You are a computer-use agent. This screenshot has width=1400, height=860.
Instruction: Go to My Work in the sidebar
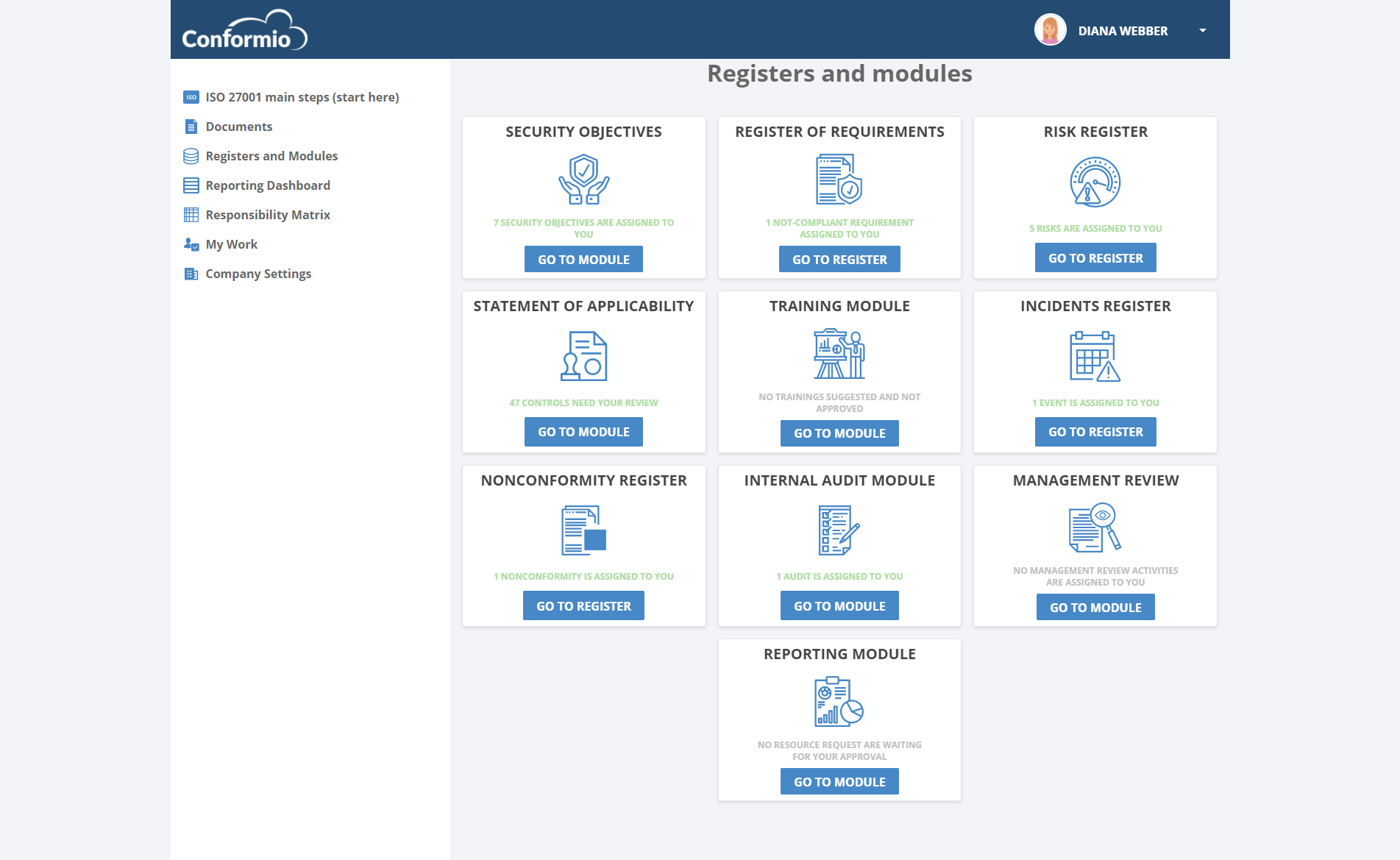tap(232, 244)
